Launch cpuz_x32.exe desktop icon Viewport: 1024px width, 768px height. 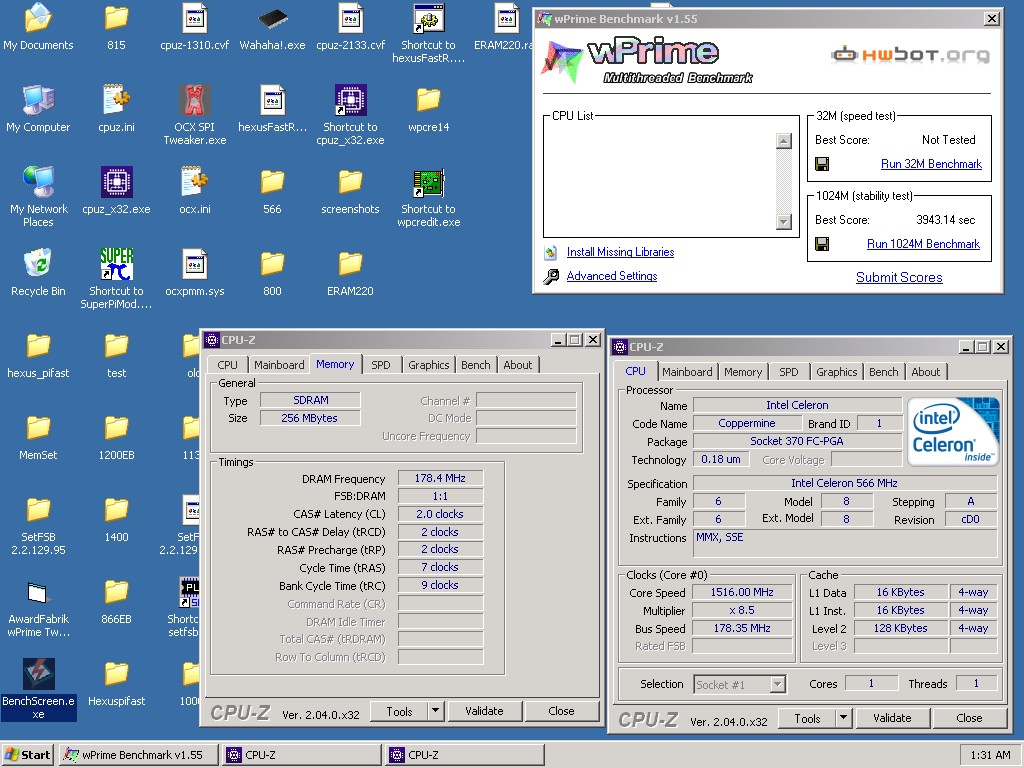pyautogui.click(x=116, y=182)
